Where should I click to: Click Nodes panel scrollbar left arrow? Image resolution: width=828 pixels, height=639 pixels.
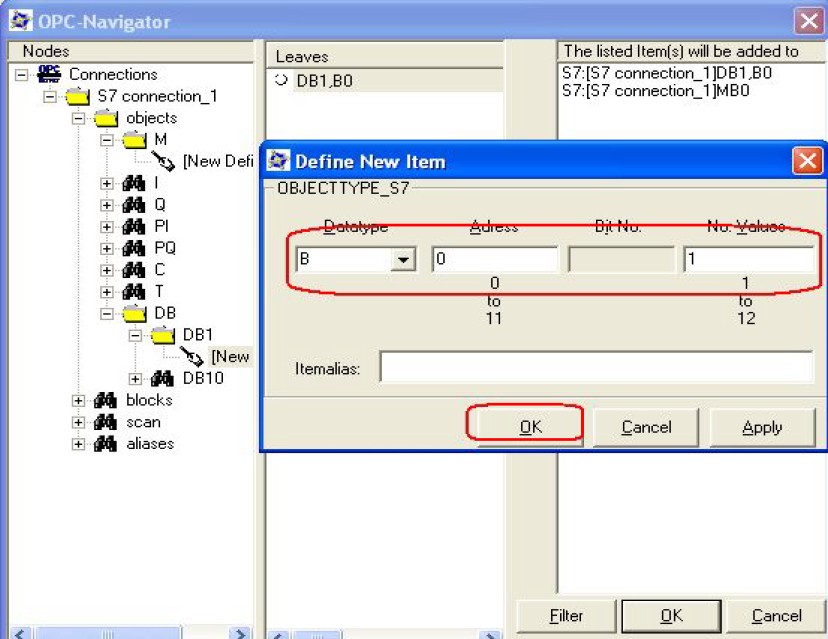tap(20, 633)
